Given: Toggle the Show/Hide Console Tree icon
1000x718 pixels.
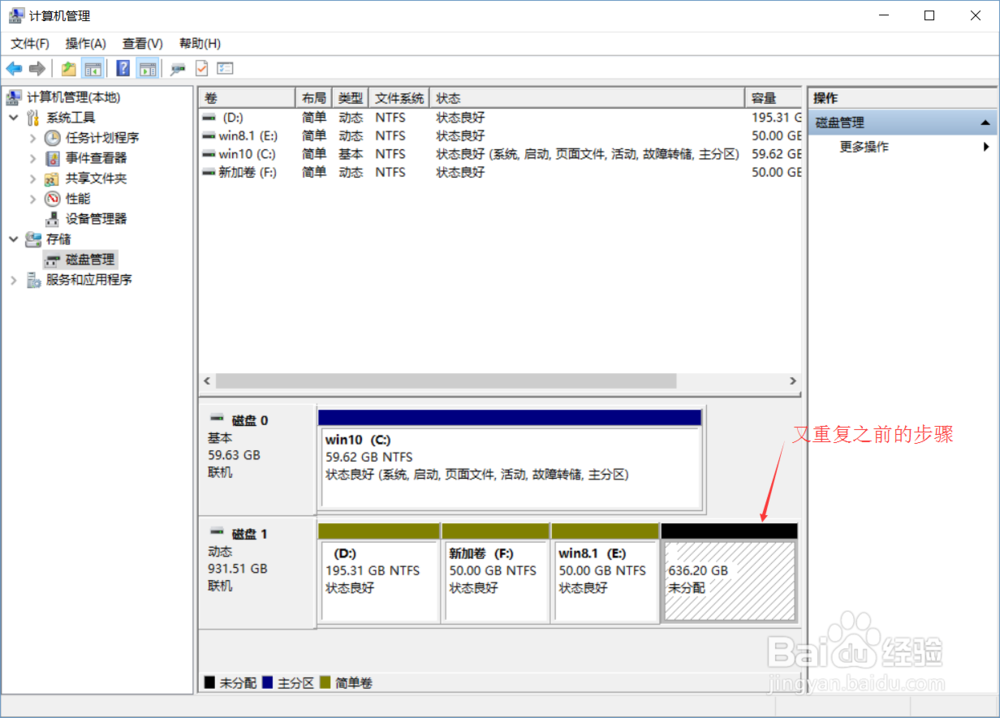Looking at the screenshot, I should coord(93,68).
